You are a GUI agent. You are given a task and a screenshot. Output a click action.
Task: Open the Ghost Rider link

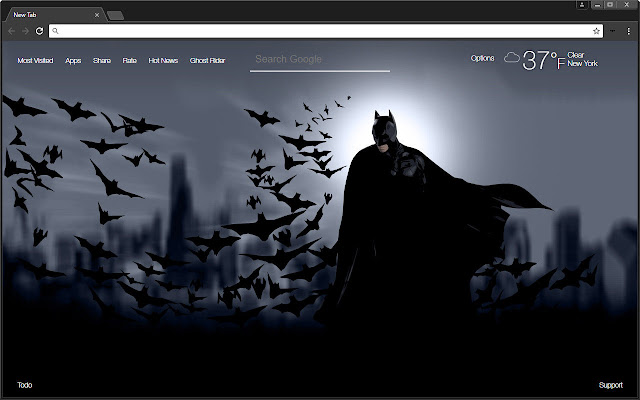point(207,60)
